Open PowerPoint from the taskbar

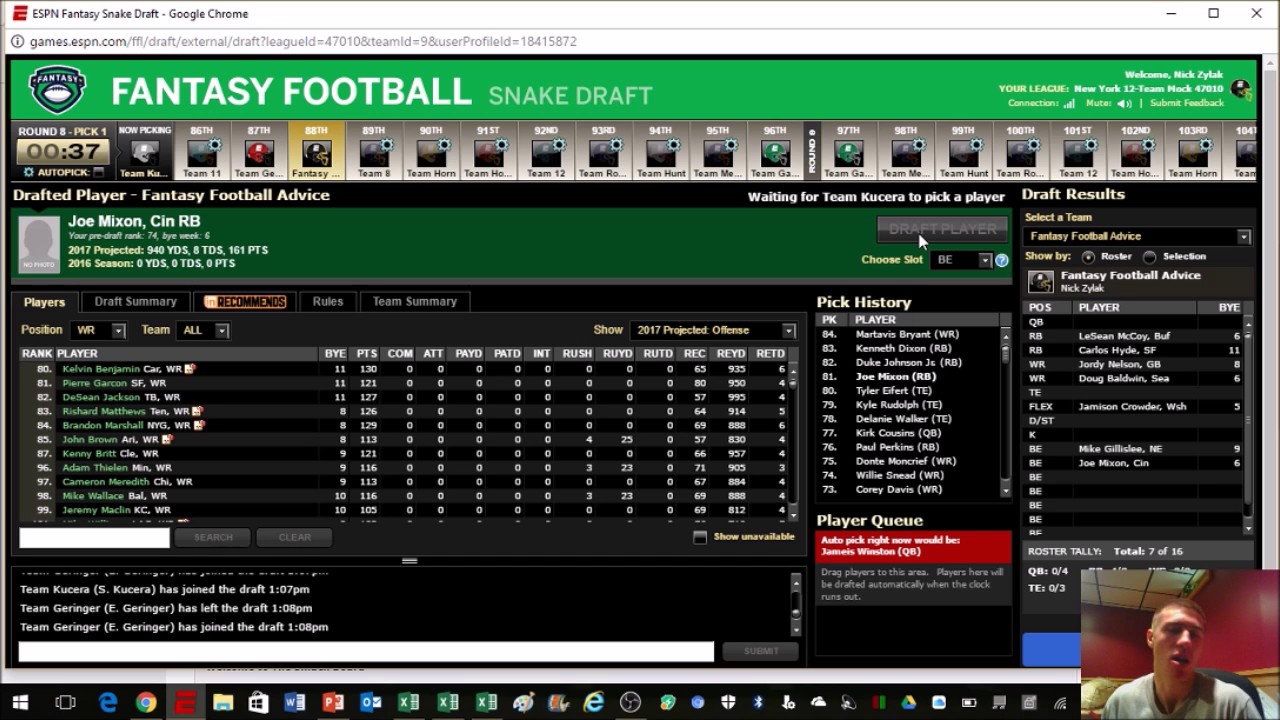click(x=333, y=703)
